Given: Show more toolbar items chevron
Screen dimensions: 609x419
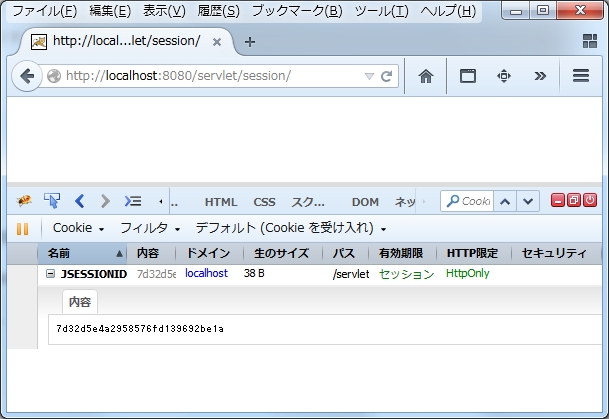Looking at the screenshot, I should [540, 76].
